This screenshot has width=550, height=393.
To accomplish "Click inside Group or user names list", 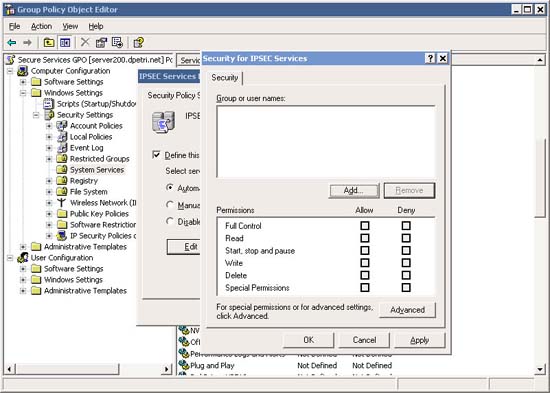I will 326,142.
